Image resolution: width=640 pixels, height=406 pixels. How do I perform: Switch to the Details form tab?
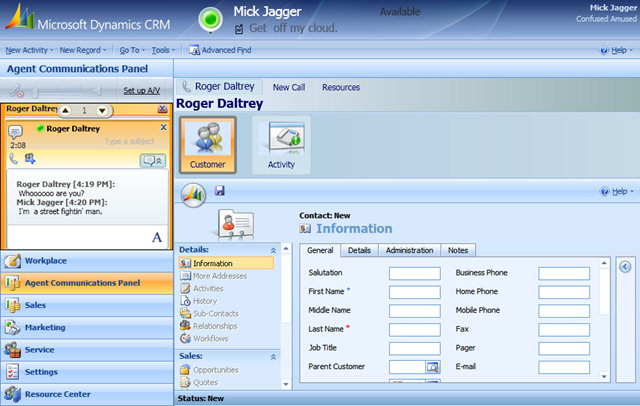click(359, 250)
